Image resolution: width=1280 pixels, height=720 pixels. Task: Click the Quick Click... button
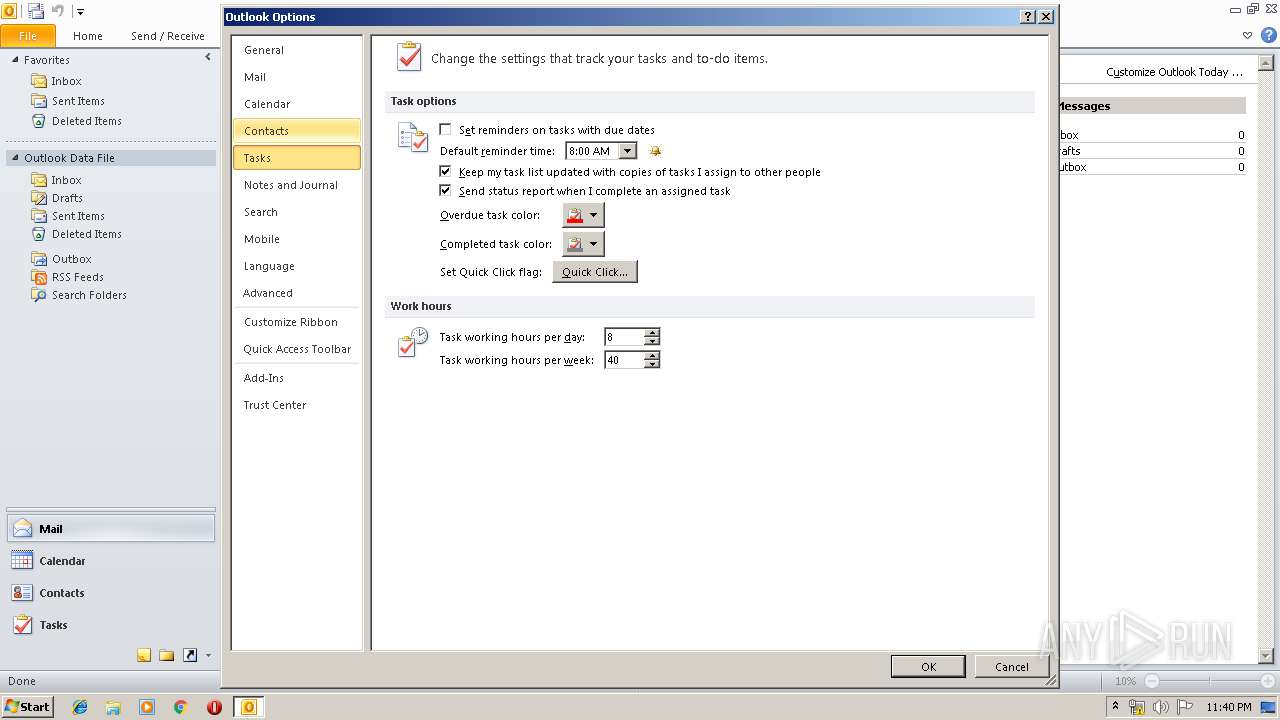(595, 272)
